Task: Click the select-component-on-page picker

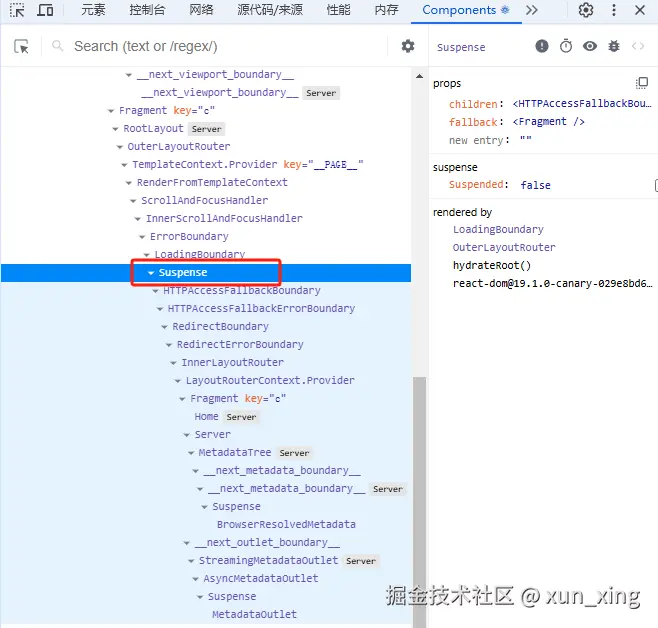Action: [21, 46]
